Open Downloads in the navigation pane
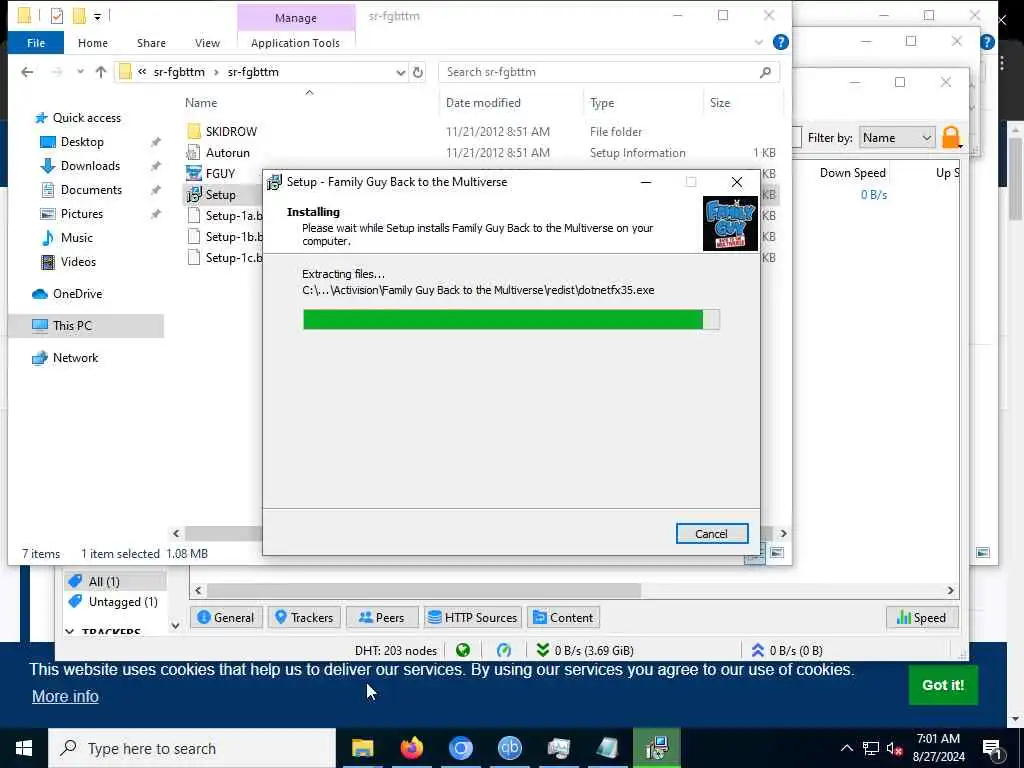Viewport: 1024px width, 768px height. pos(90,166)
